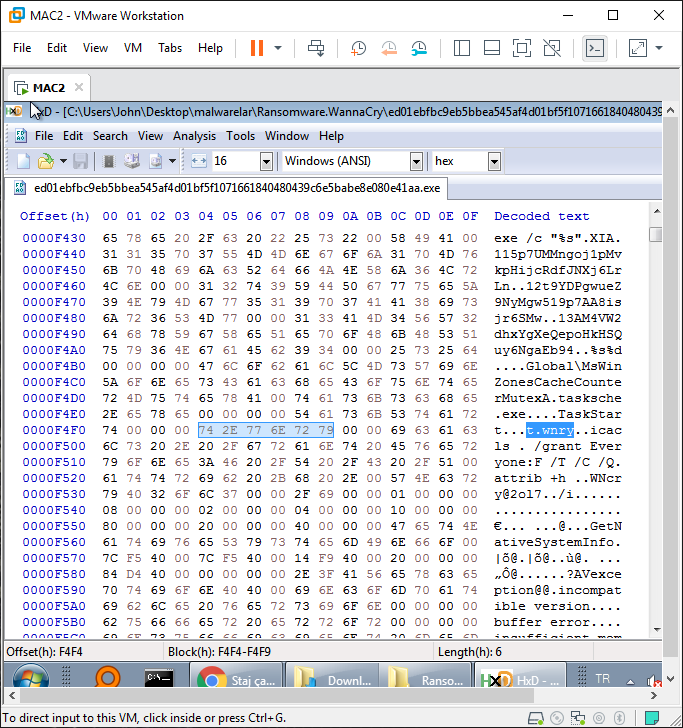Open VMware View menu

[95, 48]
